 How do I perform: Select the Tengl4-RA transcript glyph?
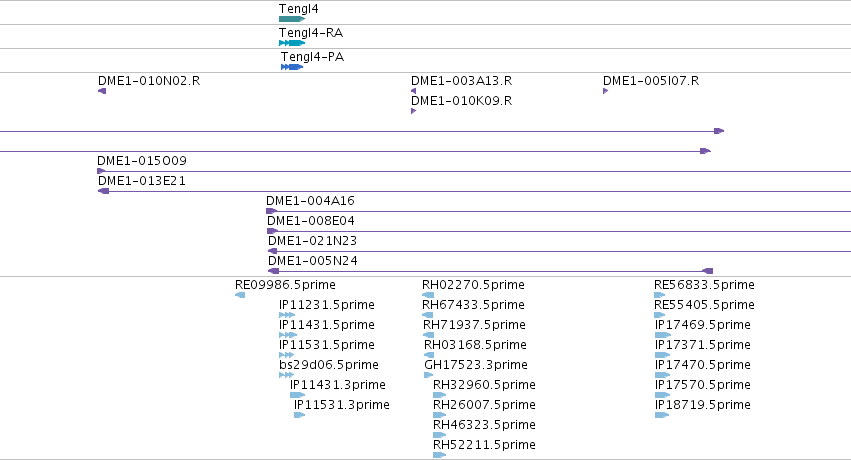(292, 43)
